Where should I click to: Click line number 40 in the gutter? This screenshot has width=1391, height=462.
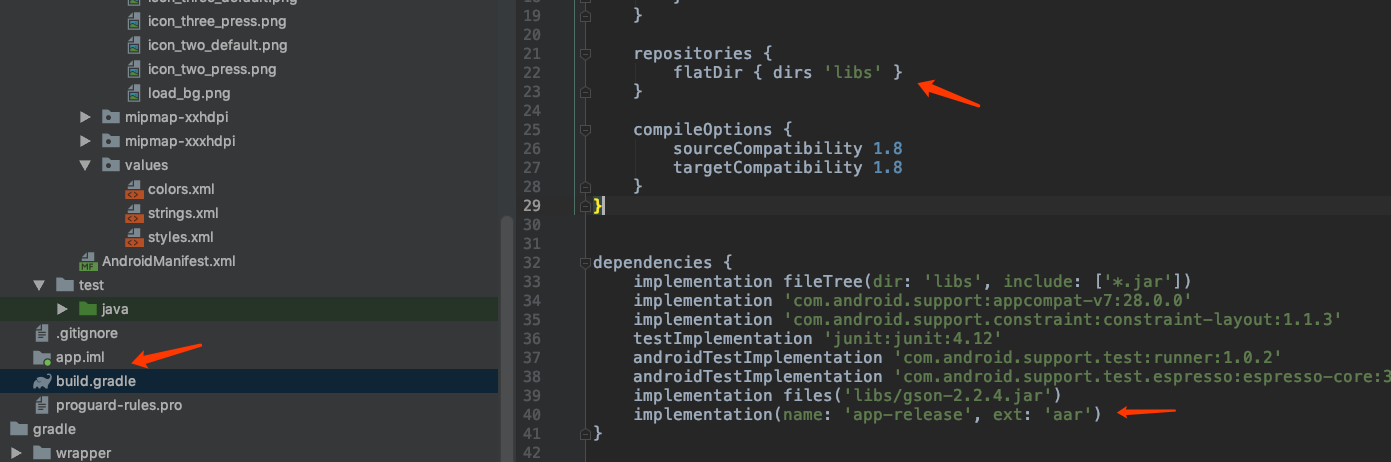tap(531, 415)
